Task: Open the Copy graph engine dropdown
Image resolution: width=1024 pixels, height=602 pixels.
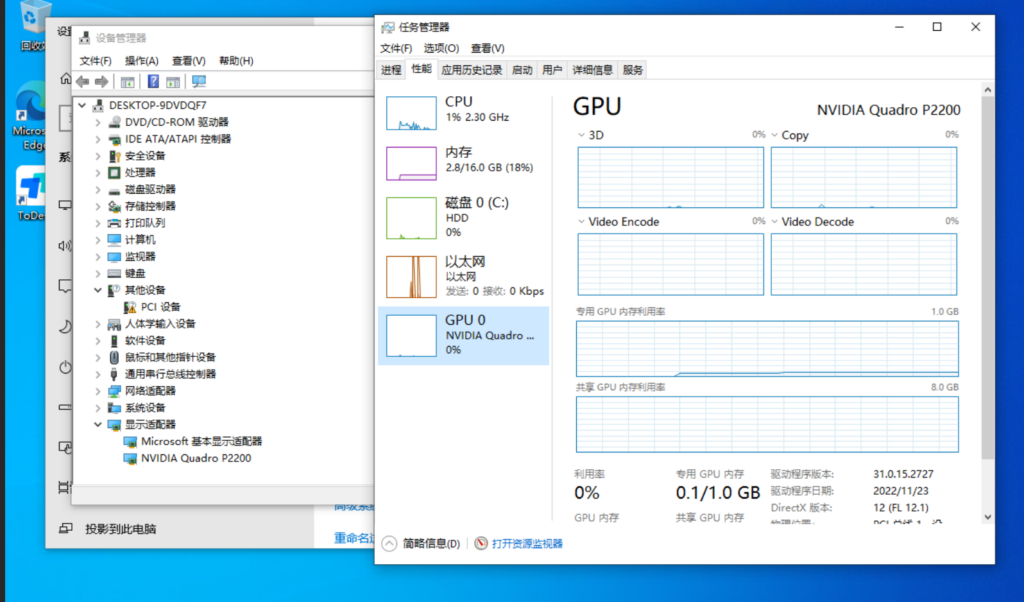Action: (x=775, y=135)
